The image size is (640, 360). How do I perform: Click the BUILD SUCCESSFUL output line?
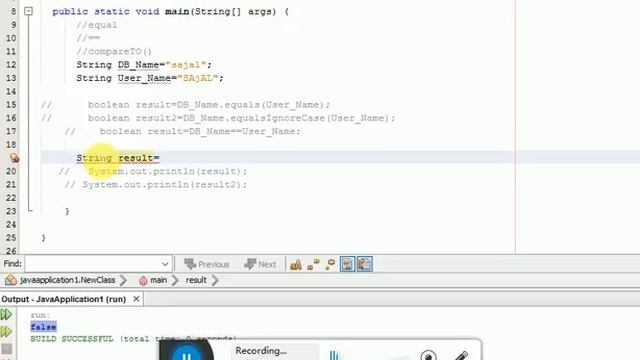(x=133, y=339)
